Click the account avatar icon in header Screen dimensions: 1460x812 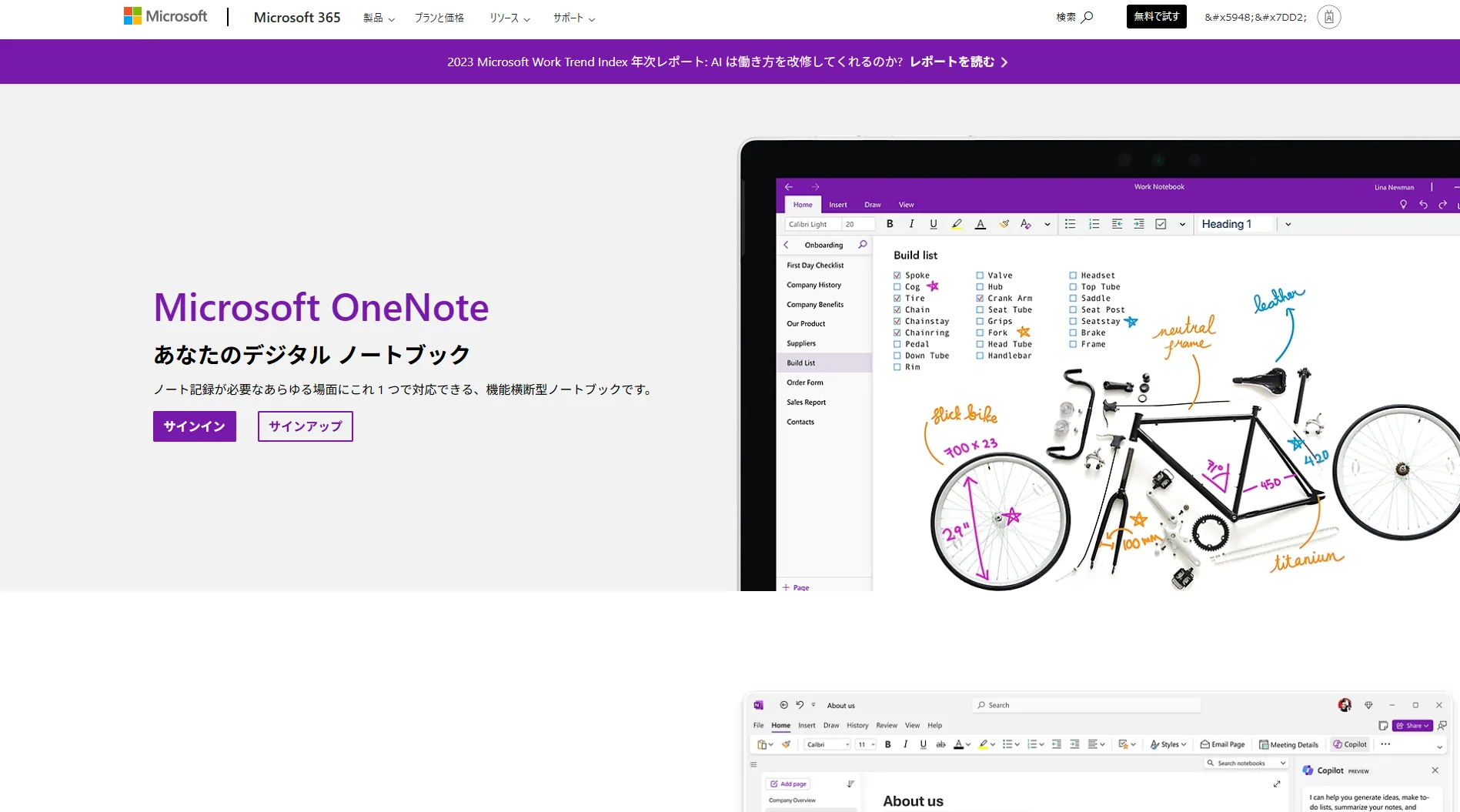1328,17
